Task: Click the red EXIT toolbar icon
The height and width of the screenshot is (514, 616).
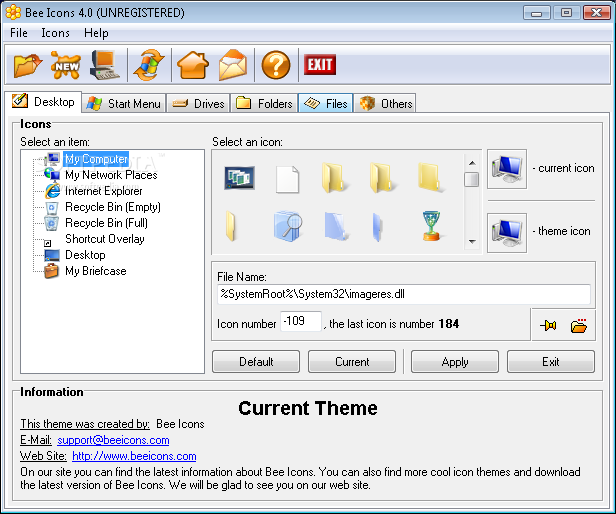Action: (x=320, y=64)
